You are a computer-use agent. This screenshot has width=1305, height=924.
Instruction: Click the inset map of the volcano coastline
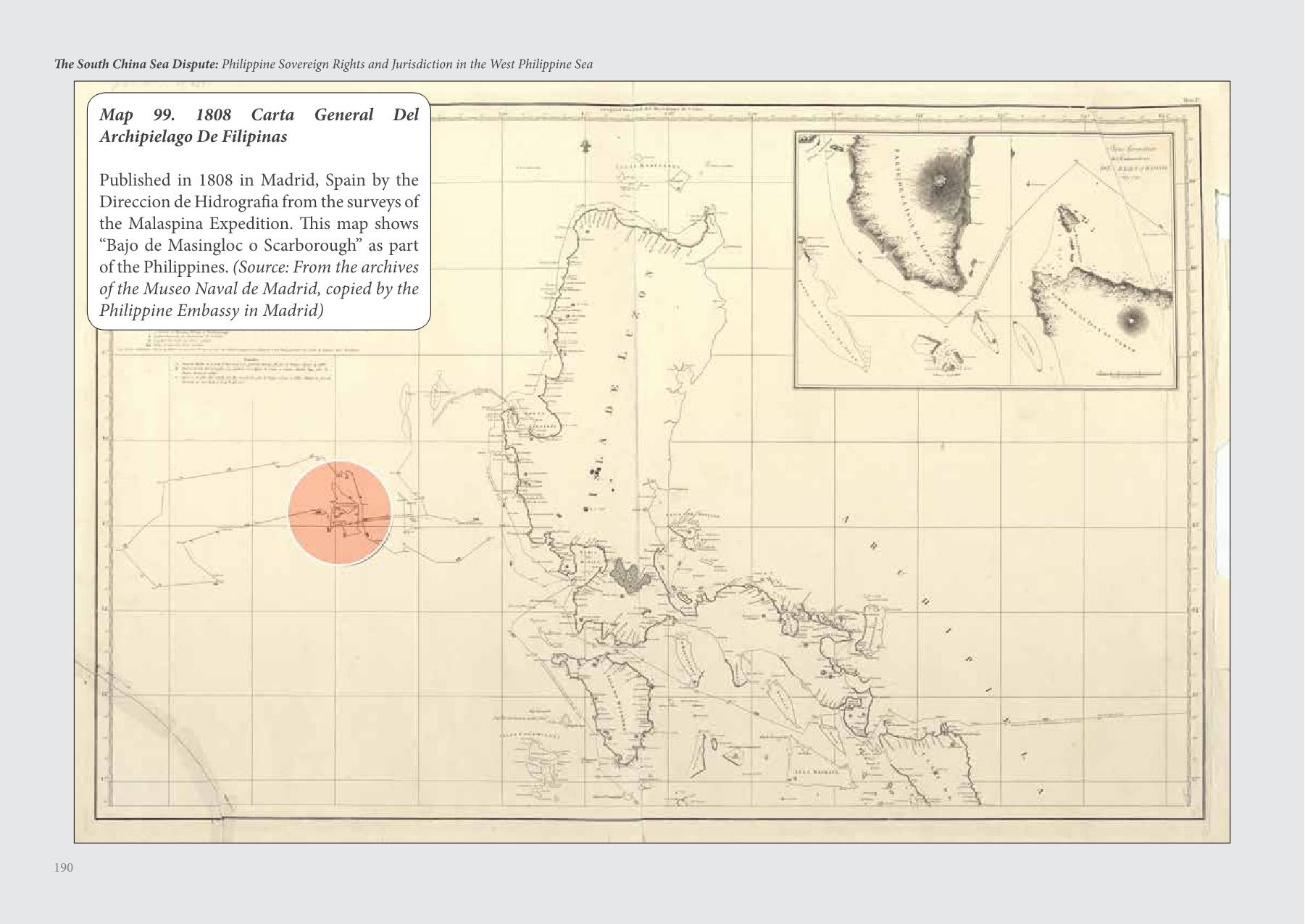(985, 259)
